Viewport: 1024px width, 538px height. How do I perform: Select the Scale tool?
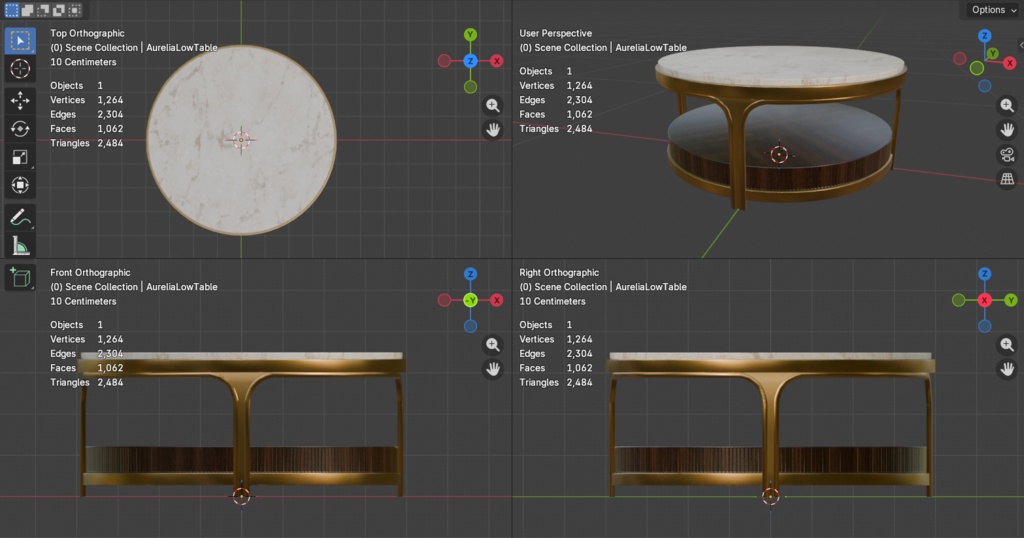(x=20, y=157)
